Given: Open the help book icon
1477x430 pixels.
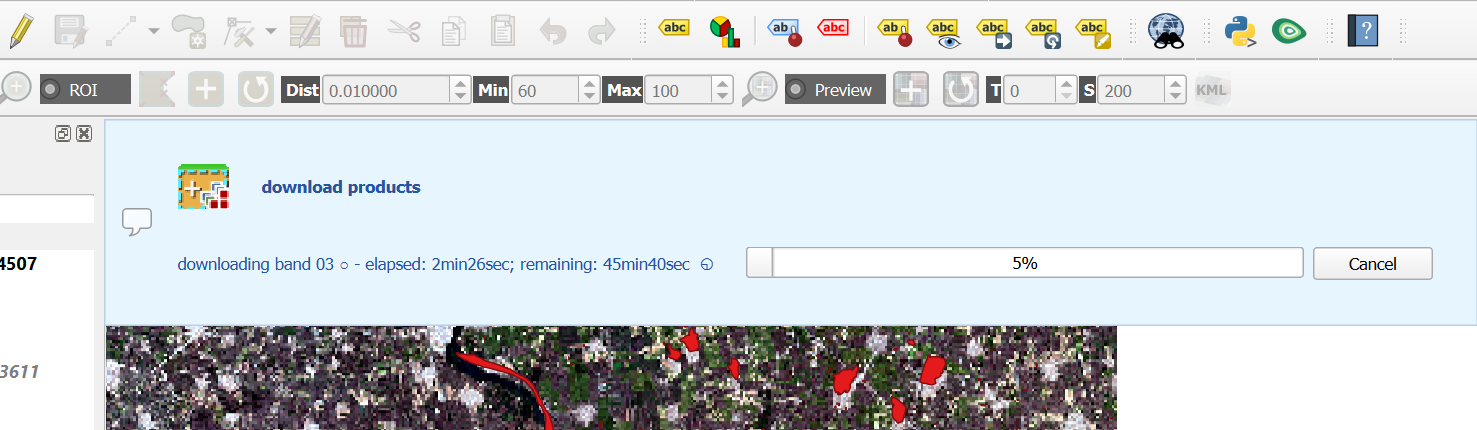Looking at the screenshot, I should point(1363,31).
